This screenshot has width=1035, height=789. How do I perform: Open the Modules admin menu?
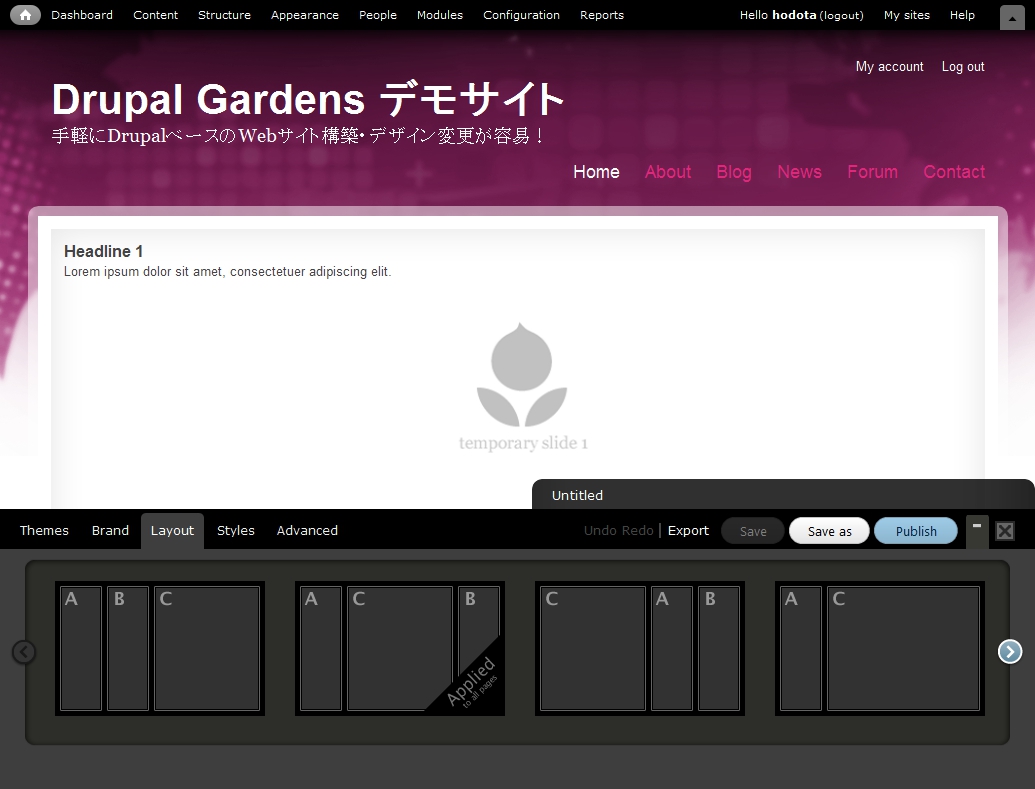click(440, 15)
